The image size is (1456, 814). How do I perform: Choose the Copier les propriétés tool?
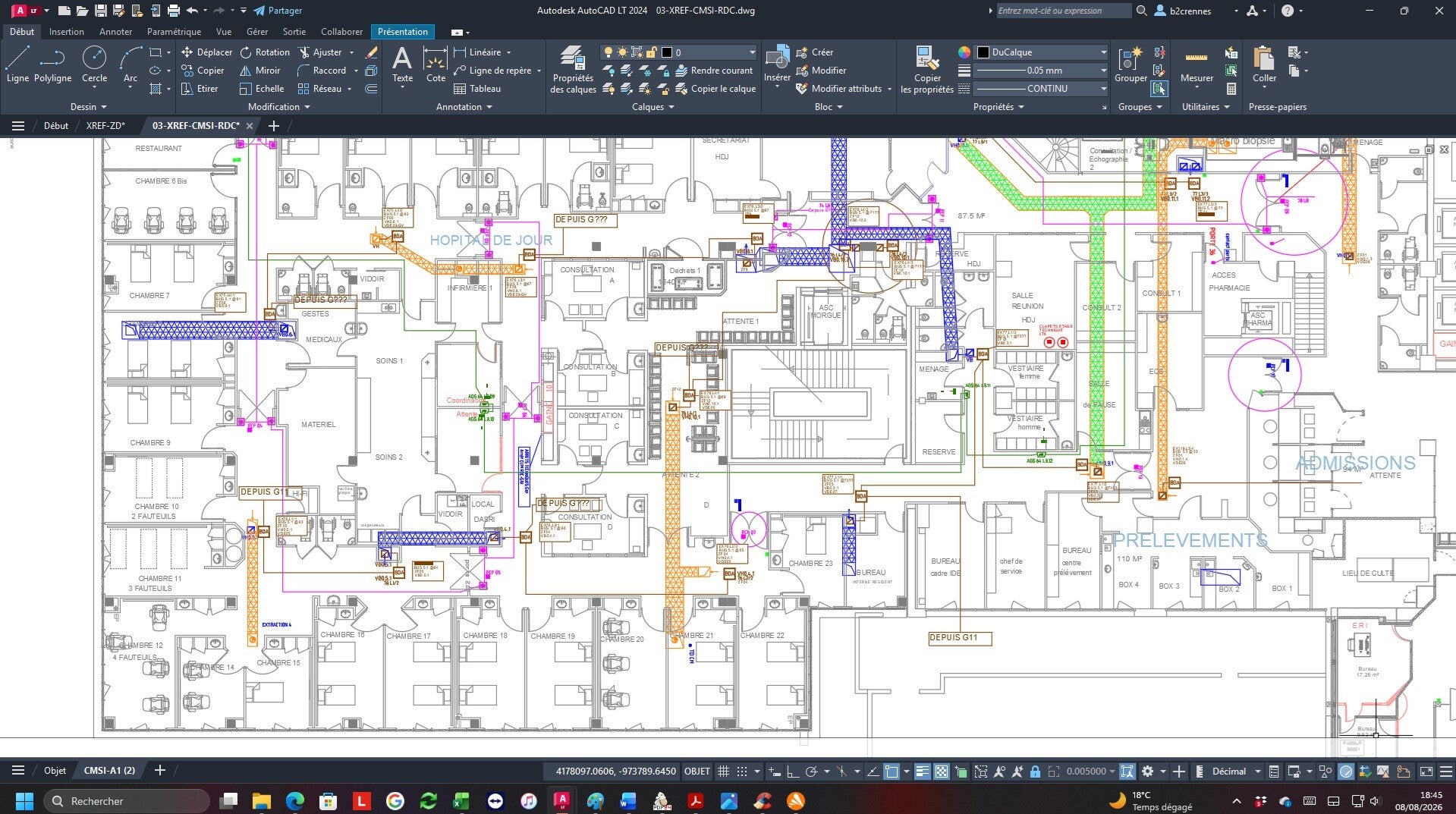(926, 70)
